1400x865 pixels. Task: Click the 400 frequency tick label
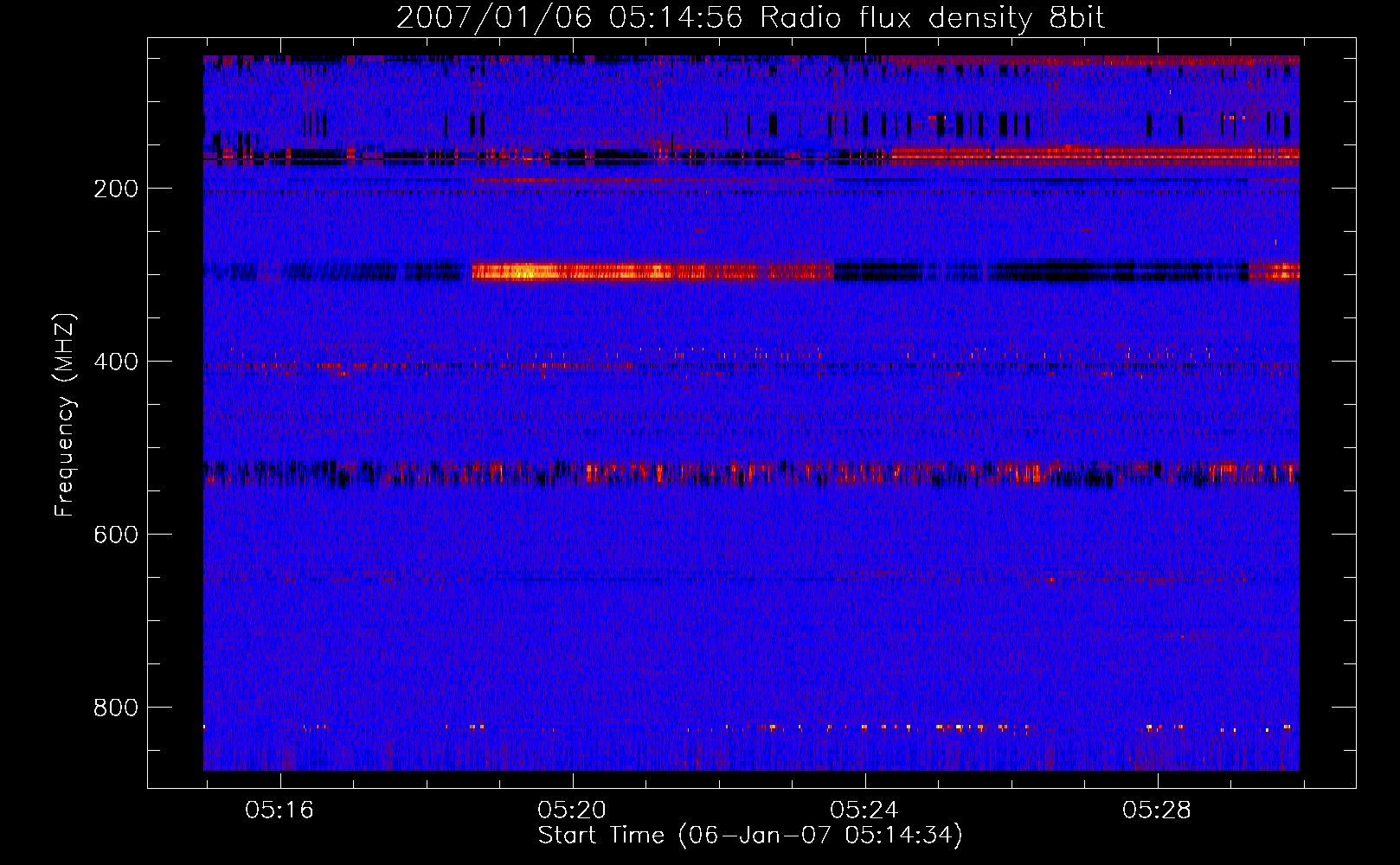(x=116, y=362)
